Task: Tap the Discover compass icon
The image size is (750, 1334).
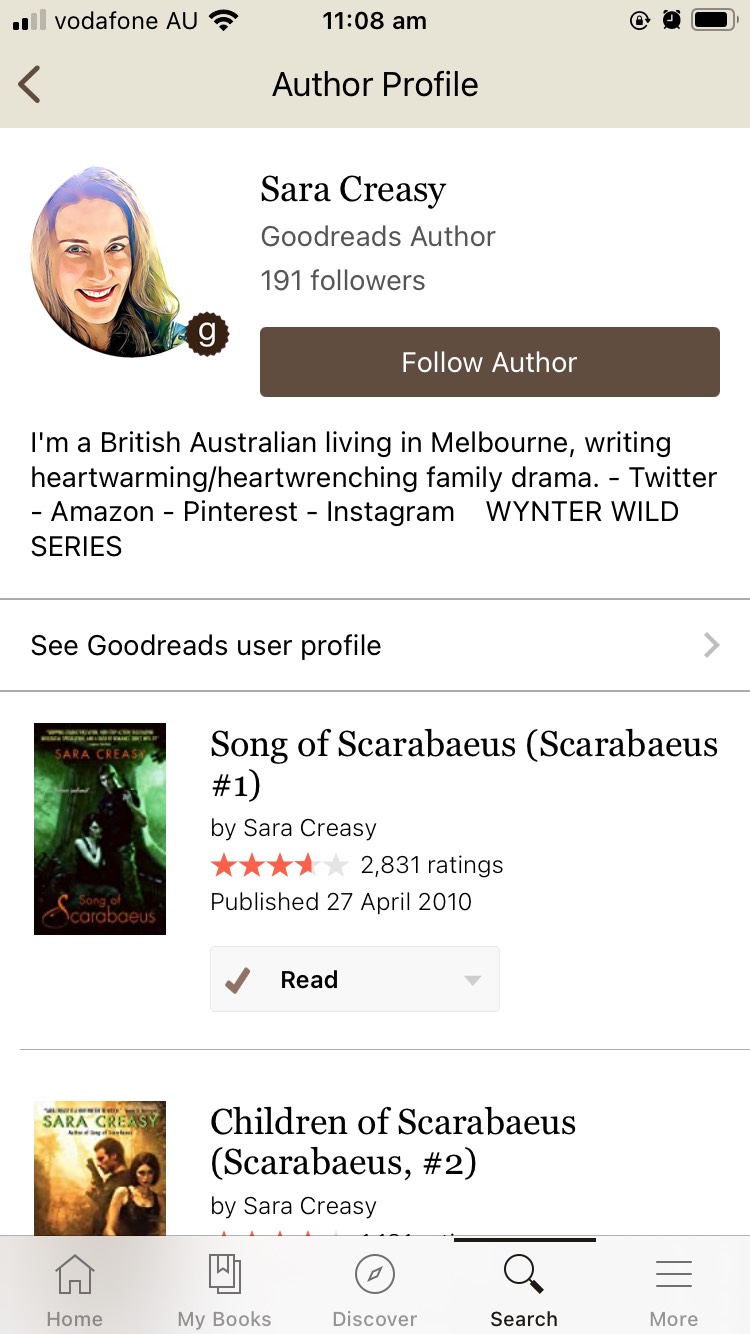Action: tap(375, 1275)
